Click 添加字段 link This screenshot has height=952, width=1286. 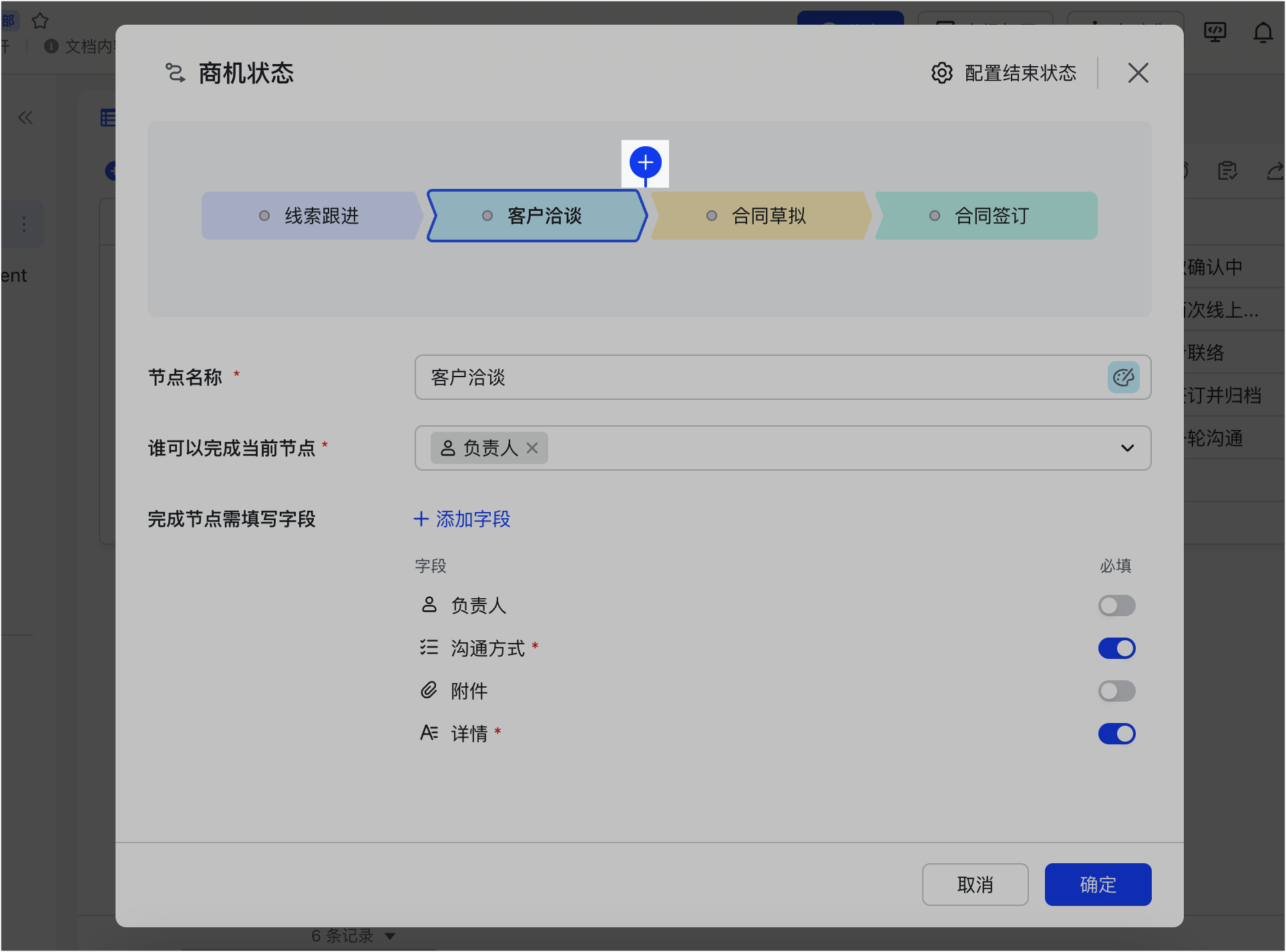462,519
